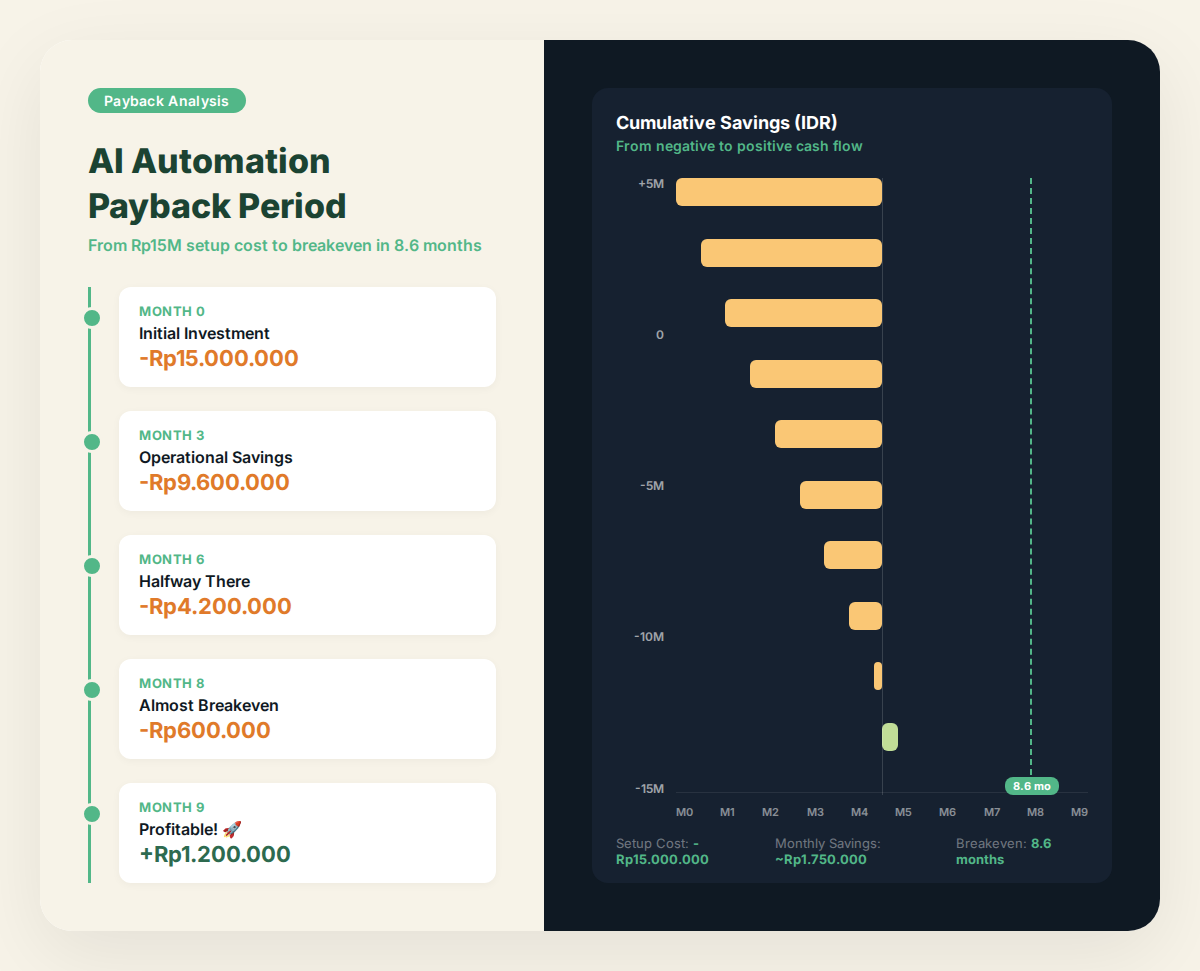Click the M3 axis tick label
The image size is (1200, 971).
[x=816, y=812]
